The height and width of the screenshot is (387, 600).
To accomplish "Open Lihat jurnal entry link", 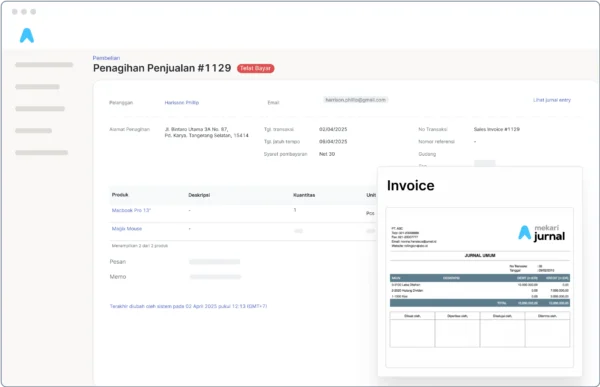I will [552, 100].
